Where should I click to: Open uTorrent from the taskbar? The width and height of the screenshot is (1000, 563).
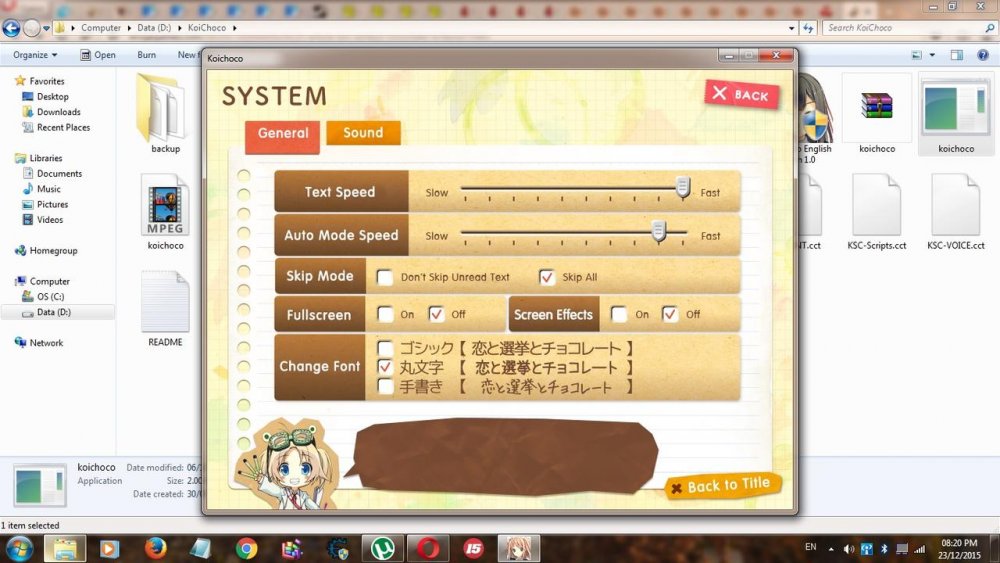(382, 548)
